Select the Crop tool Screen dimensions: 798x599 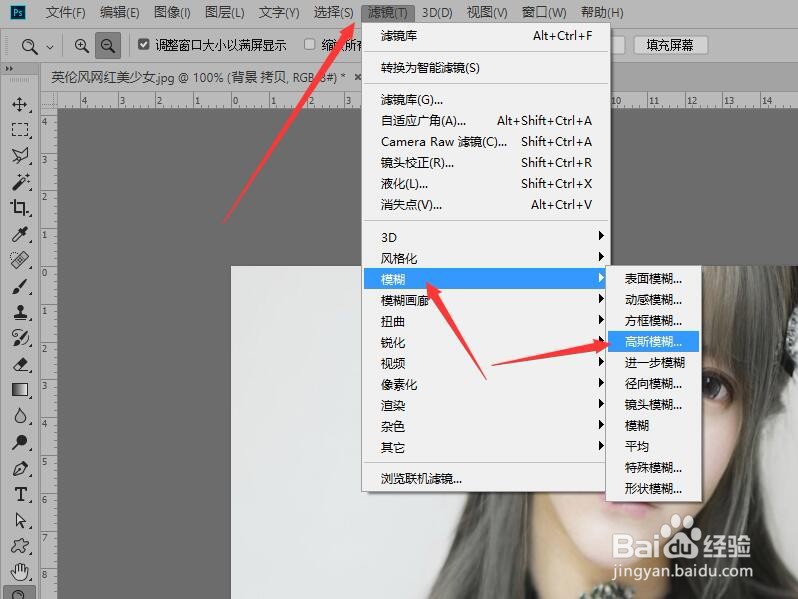click(x=20, y=208)
